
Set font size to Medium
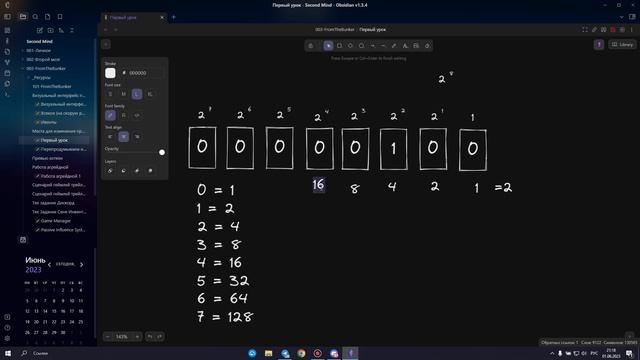click(x=124, y=94)
